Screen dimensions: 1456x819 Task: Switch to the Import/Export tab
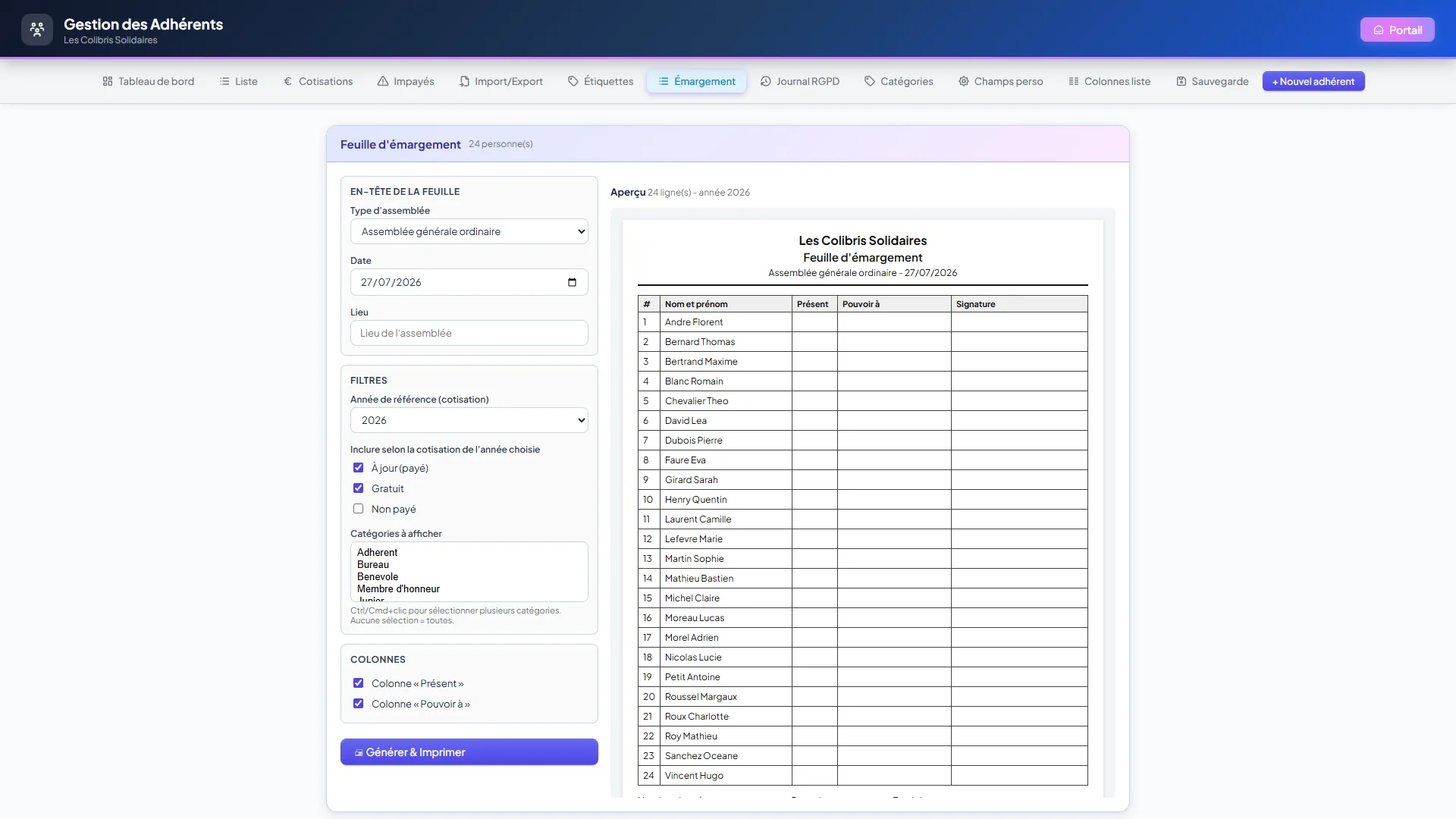(x=501, y=81)
